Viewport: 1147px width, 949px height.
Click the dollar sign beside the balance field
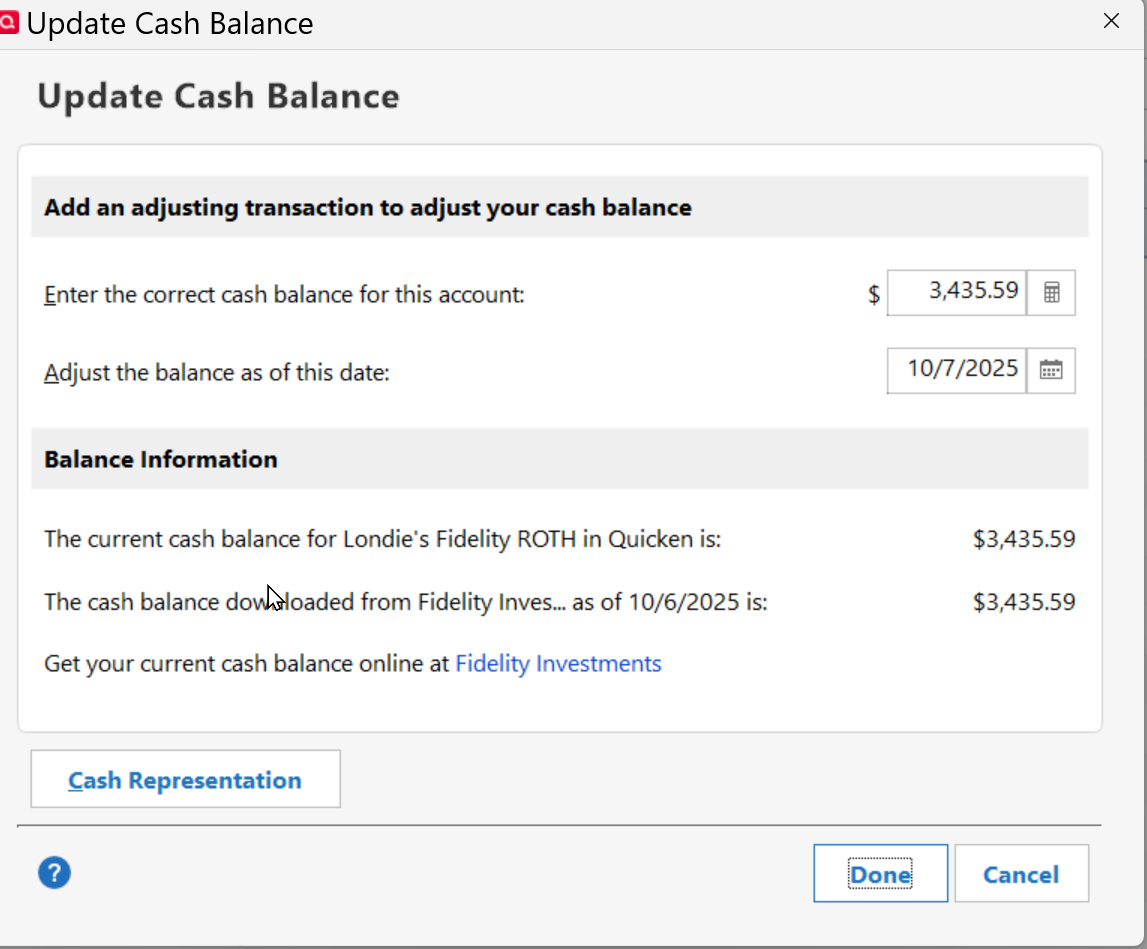(874, 295)
